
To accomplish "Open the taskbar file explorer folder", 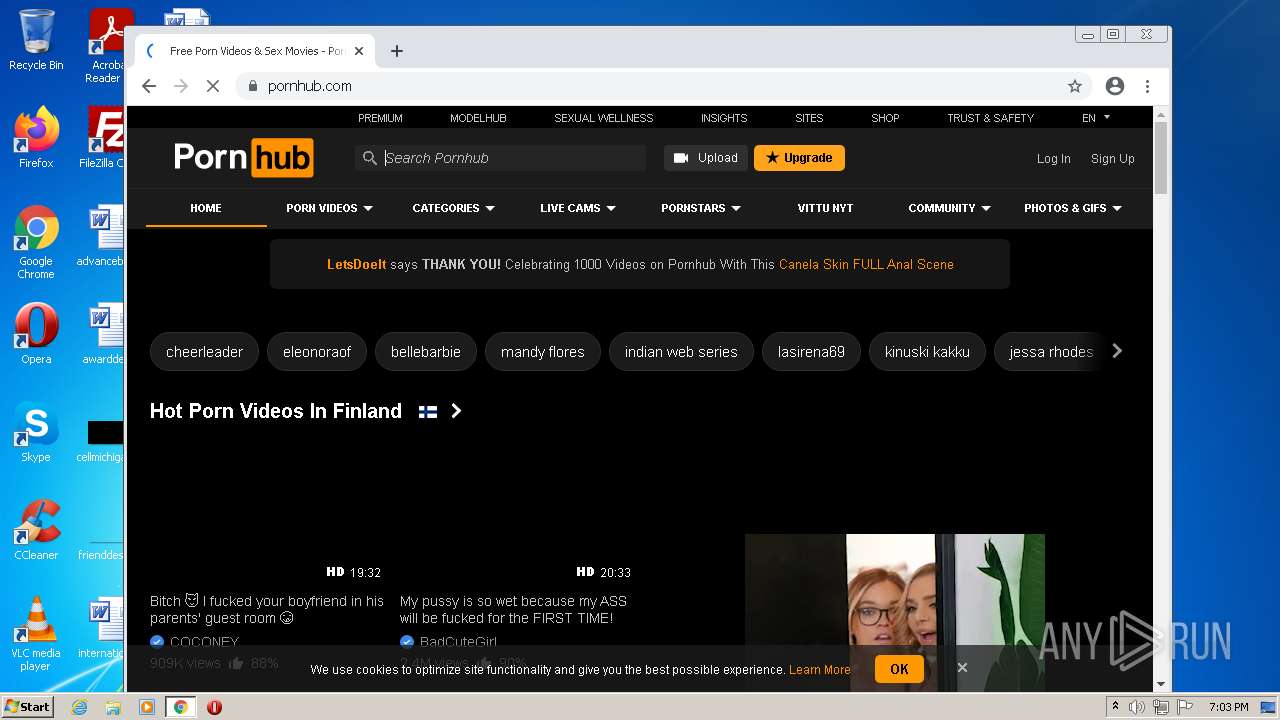I will tap(113, 707).
